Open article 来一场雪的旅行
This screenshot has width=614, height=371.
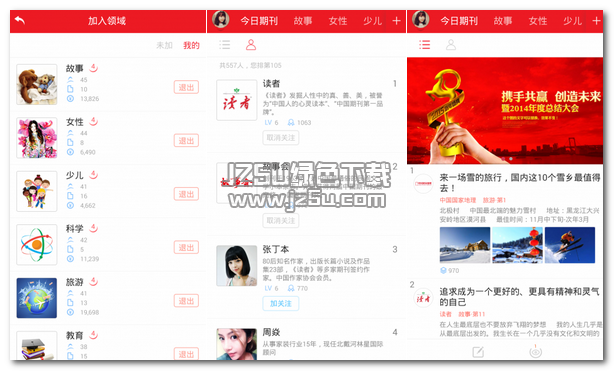(520, 183)
